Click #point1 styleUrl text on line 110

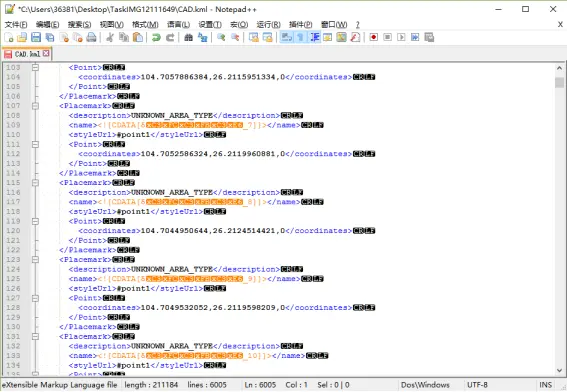pyautogui.click(x=133, y=135)
